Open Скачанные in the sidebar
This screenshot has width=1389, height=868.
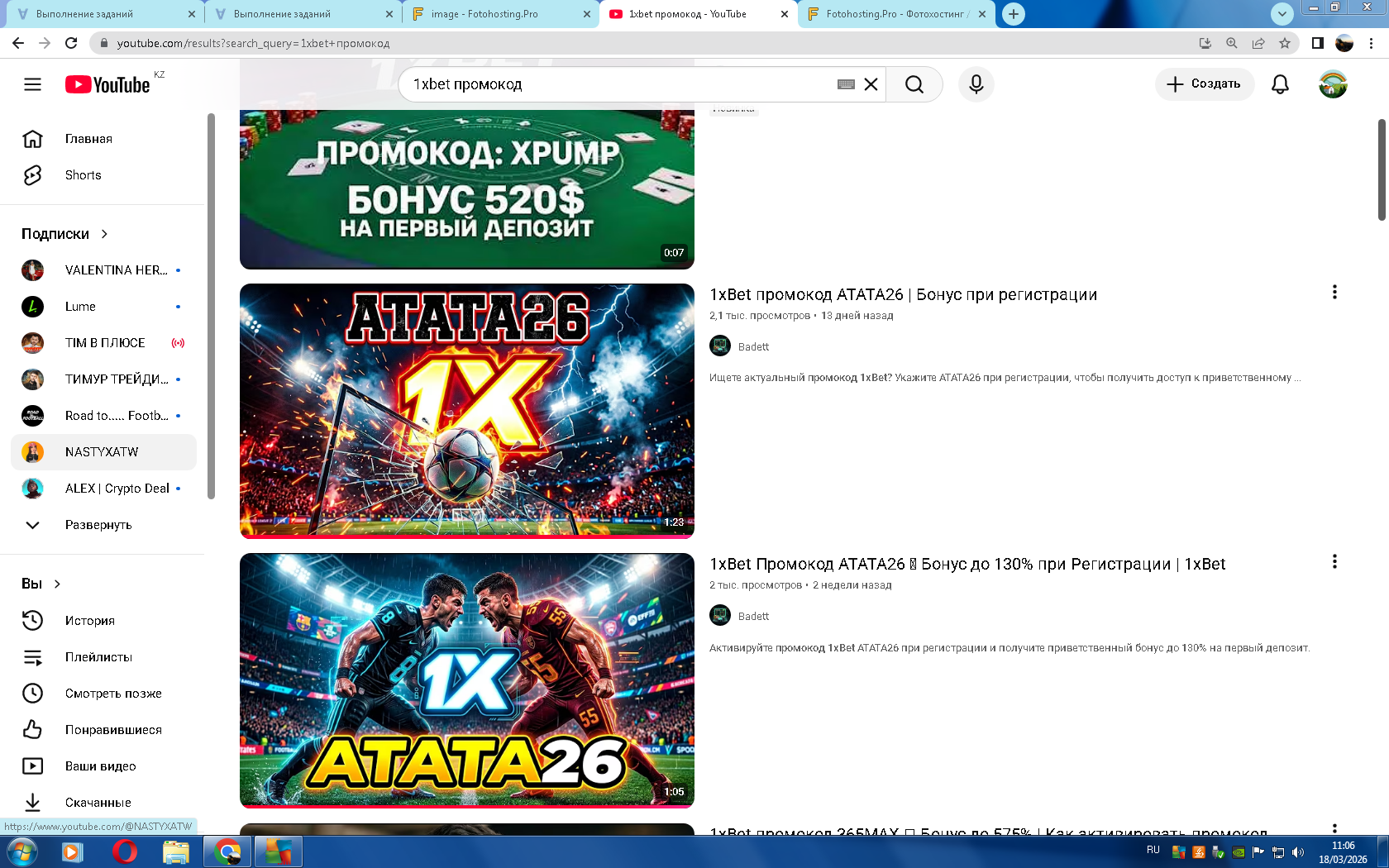tap(104, 803)
